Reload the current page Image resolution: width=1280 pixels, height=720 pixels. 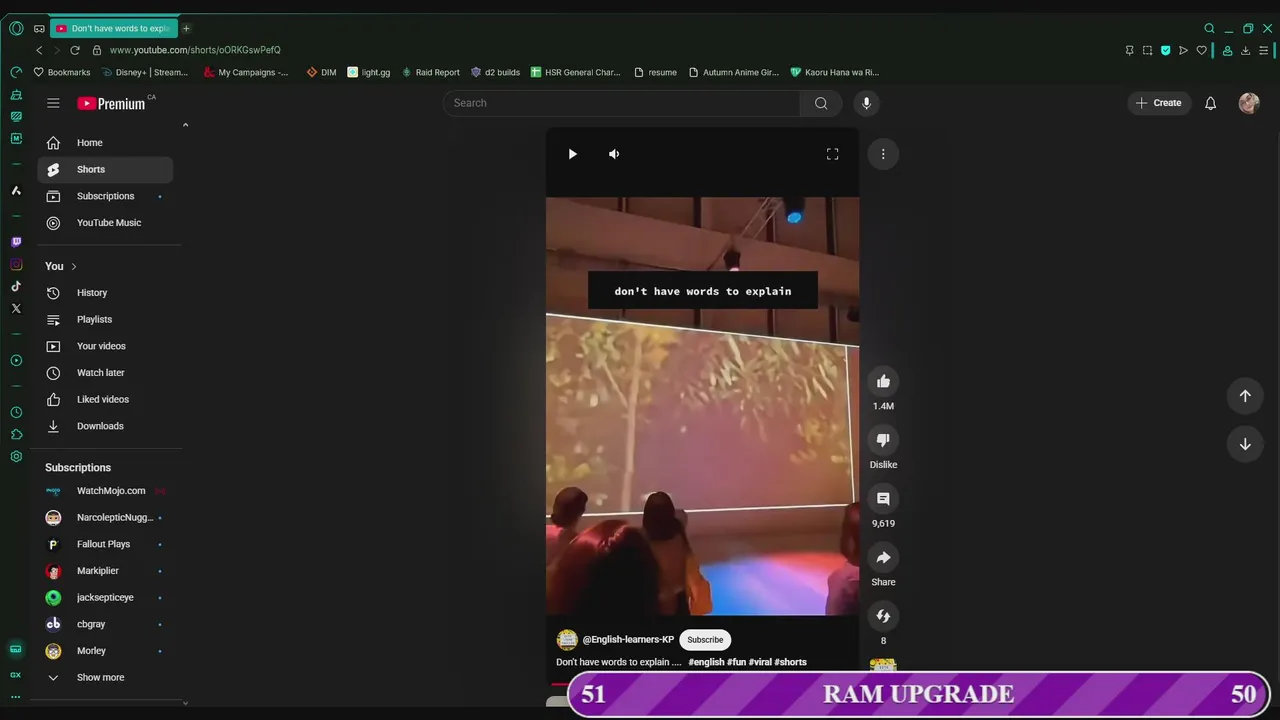75,50
